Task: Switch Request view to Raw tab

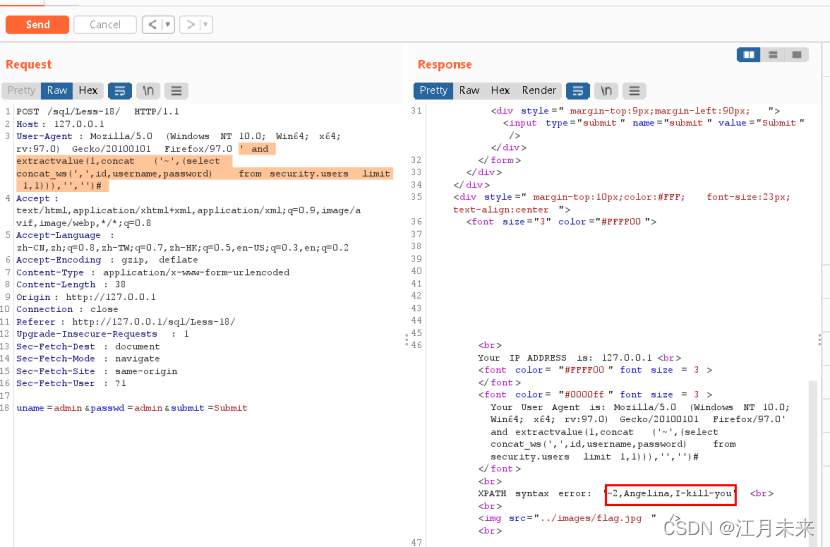Action: click(57, 91)
